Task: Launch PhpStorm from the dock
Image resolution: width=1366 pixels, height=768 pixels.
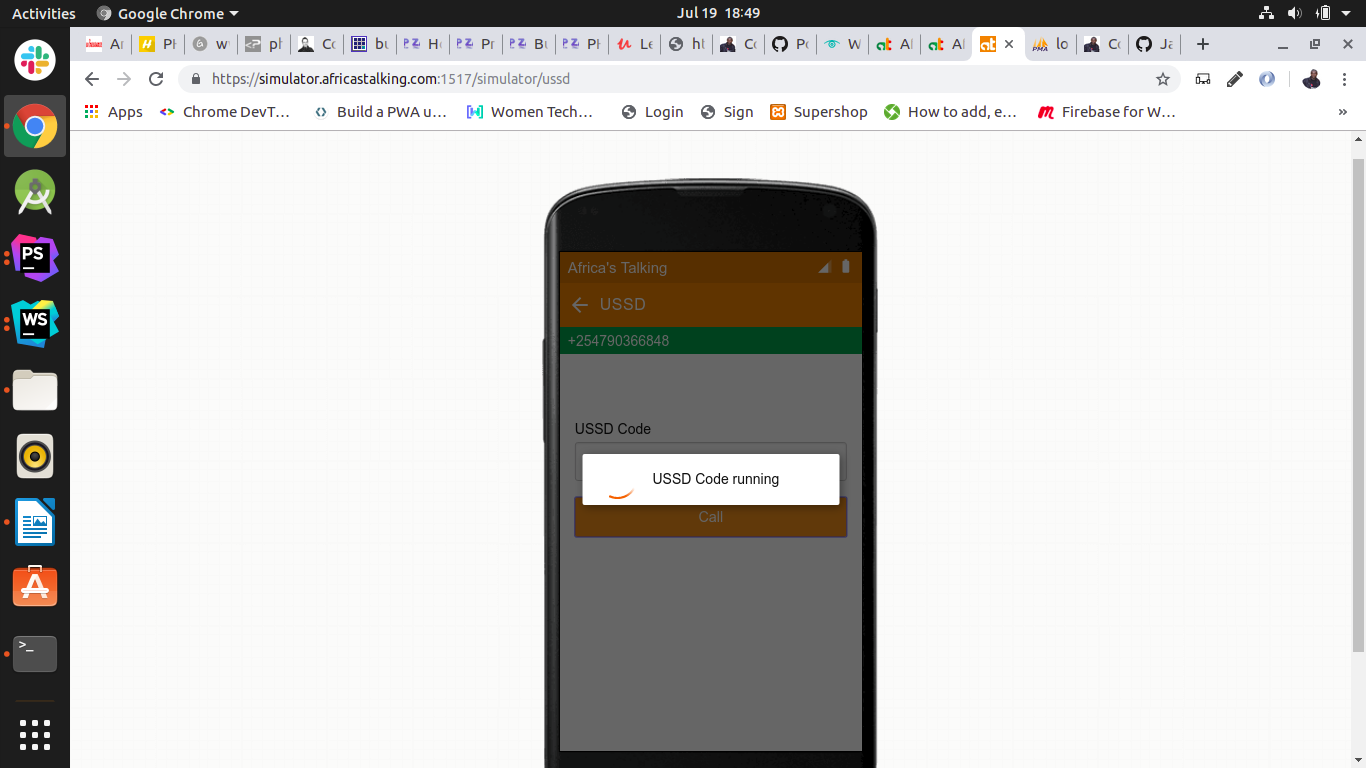Action: click(x=35, y=257)
